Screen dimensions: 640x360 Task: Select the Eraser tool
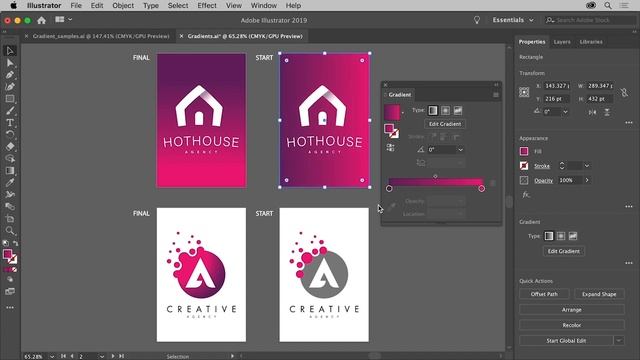(x=10, y=147)
